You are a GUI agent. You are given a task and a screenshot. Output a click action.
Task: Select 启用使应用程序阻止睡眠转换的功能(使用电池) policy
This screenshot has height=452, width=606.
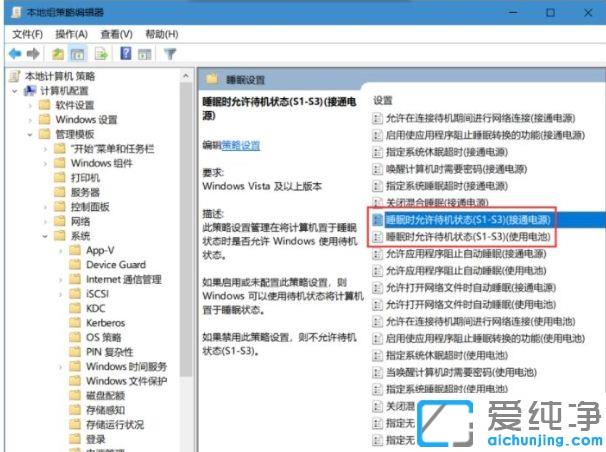(x=485, y=338)
